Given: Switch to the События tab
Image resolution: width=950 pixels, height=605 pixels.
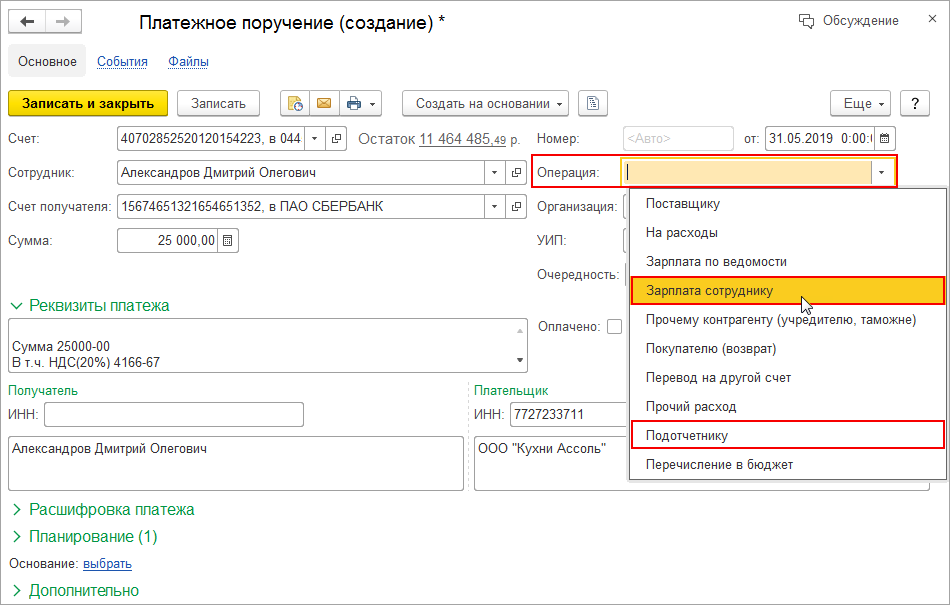Looking at the screenshot, I should click(x=122, y=62).
